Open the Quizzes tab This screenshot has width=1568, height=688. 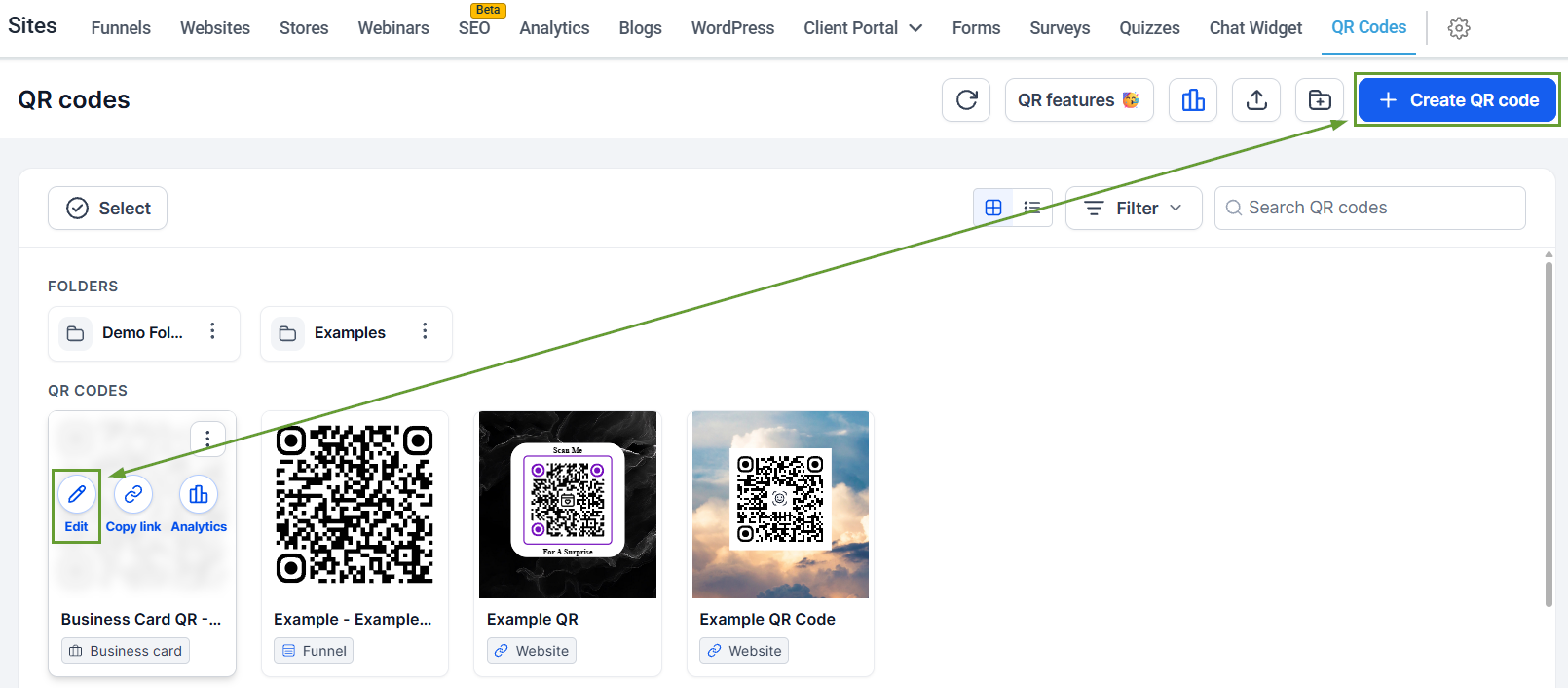[1149, 28]
